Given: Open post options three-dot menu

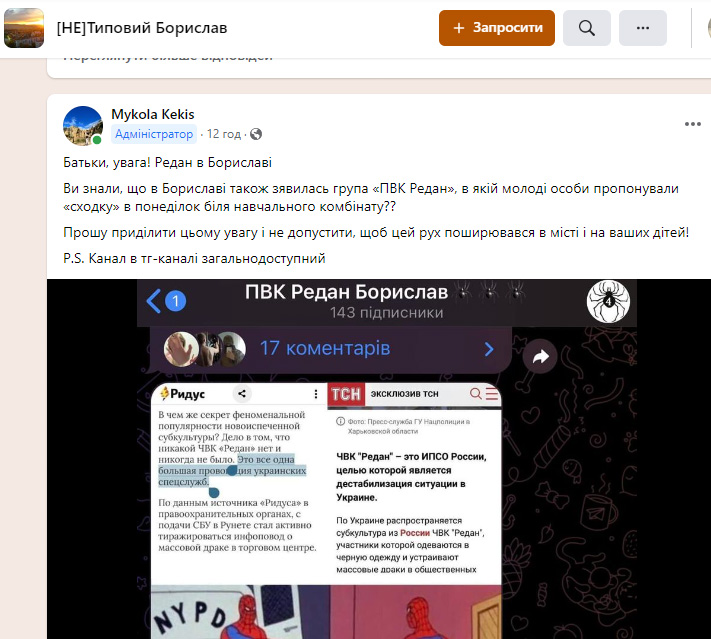Looking at the screenshot, I should click(x=692, y=124).
